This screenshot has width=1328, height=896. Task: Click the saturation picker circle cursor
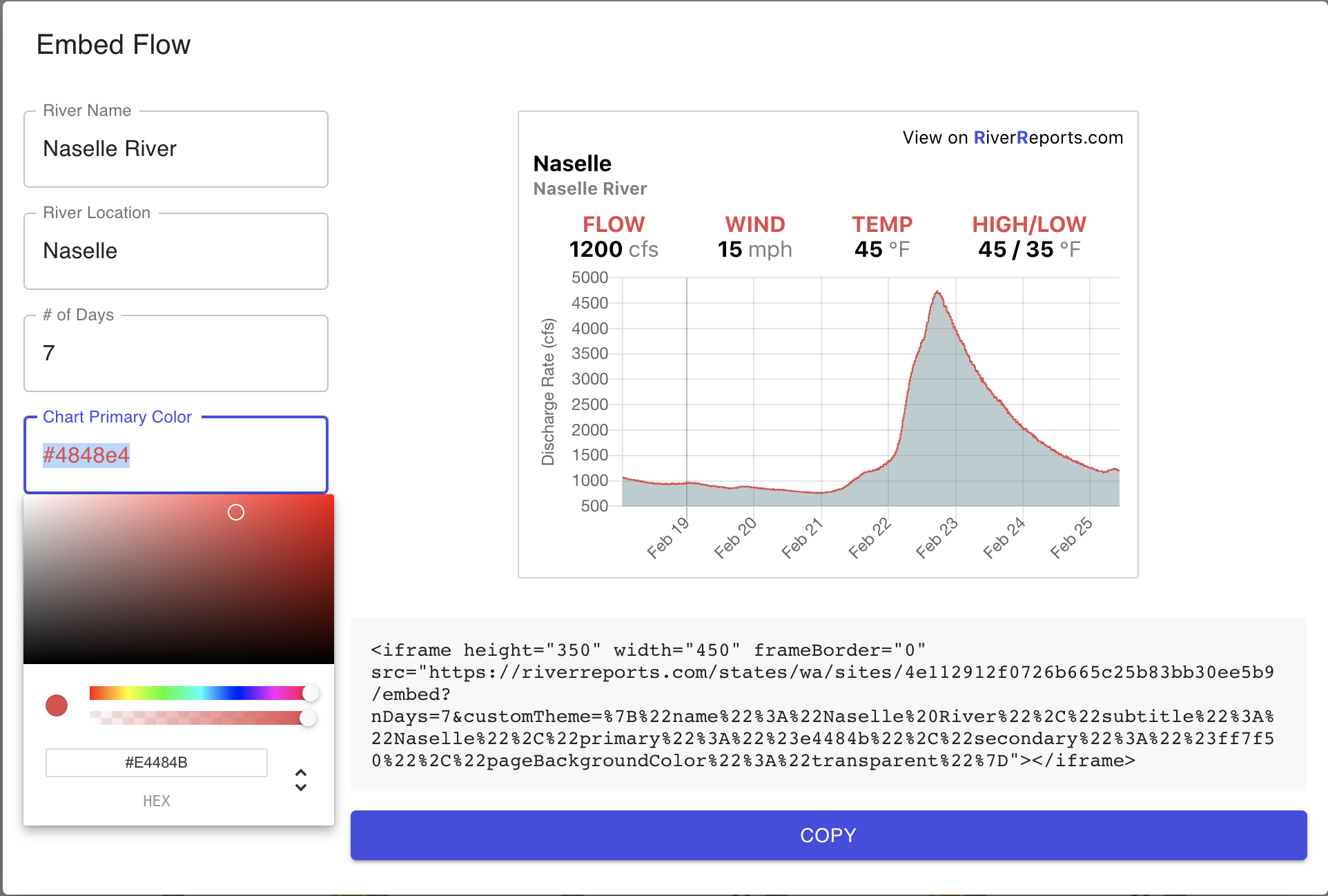pos(236,512)
